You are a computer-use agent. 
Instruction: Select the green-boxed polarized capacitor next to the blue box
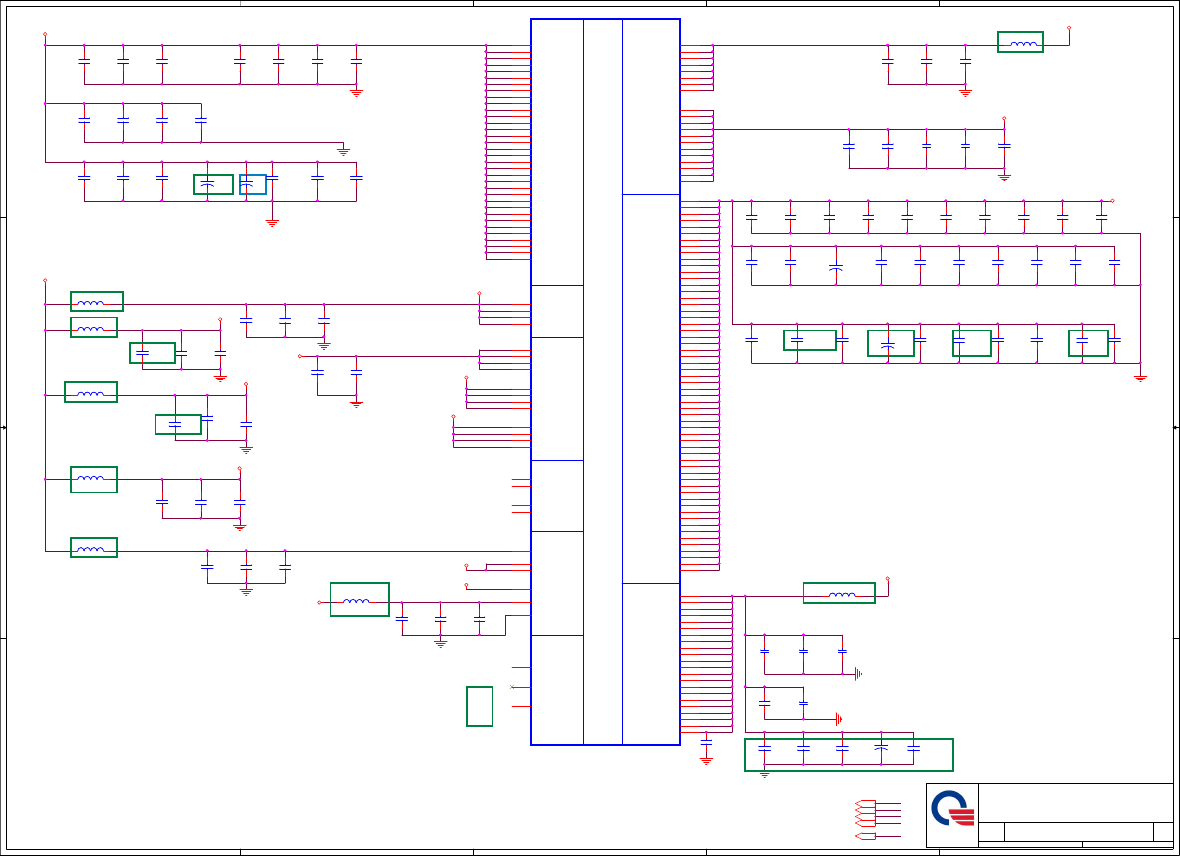click(x=214, y=184)
